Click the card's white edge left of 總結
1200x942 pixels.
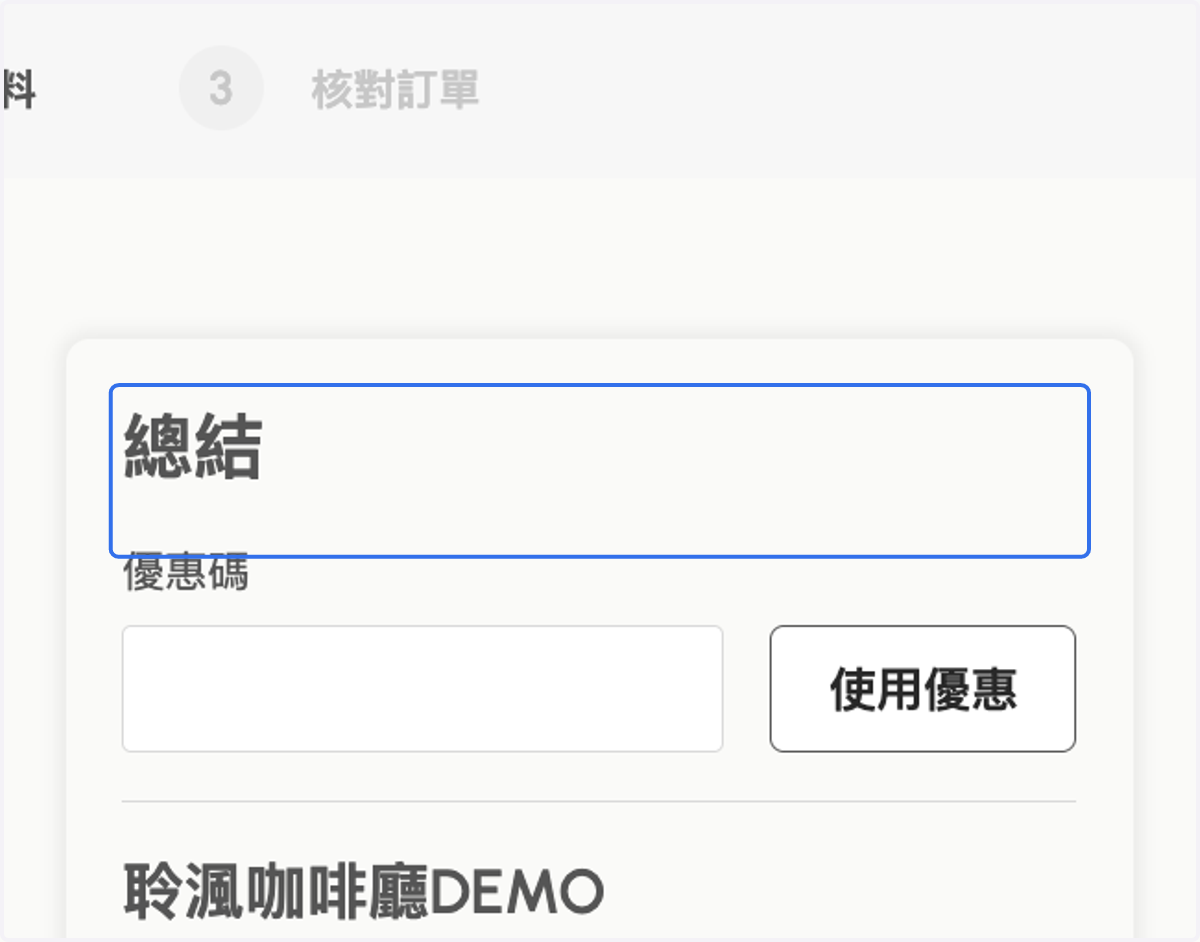(88, 450)
